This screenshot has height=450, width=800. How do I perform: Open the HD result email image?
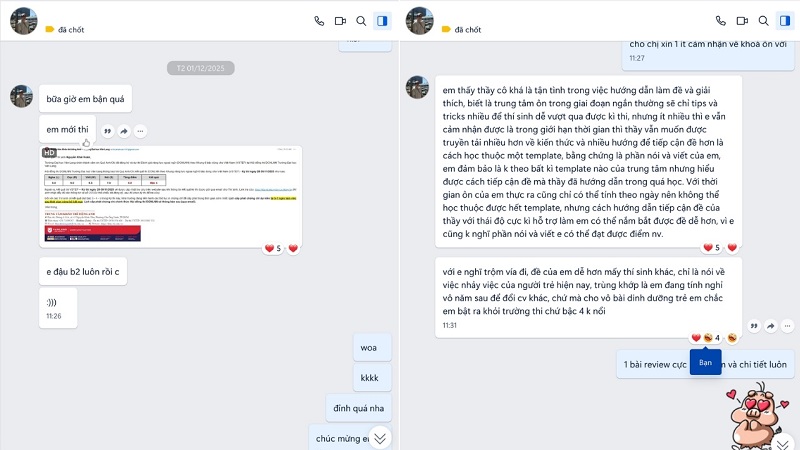pyautogui.click(x=171, y=195)
